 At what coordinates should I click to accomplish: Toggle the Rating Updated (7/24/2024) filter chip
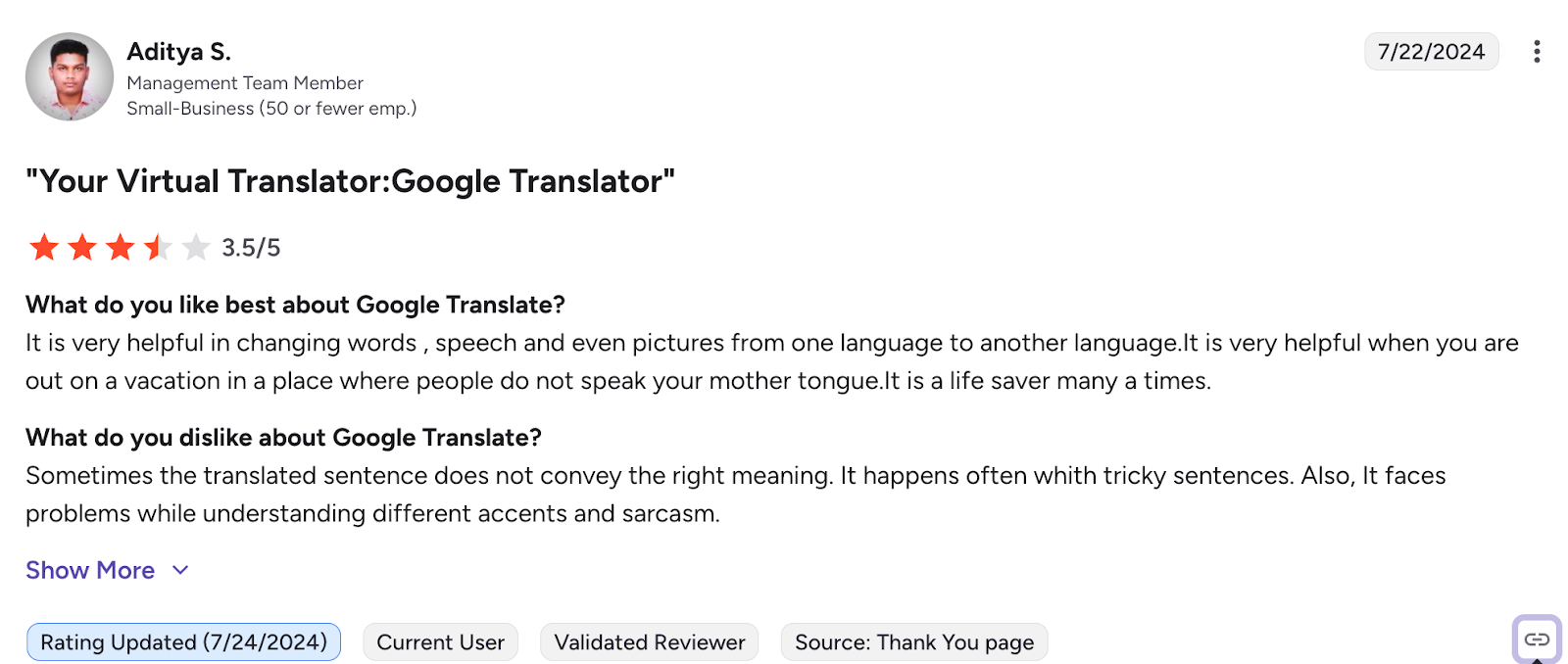[x=182, y=641]
